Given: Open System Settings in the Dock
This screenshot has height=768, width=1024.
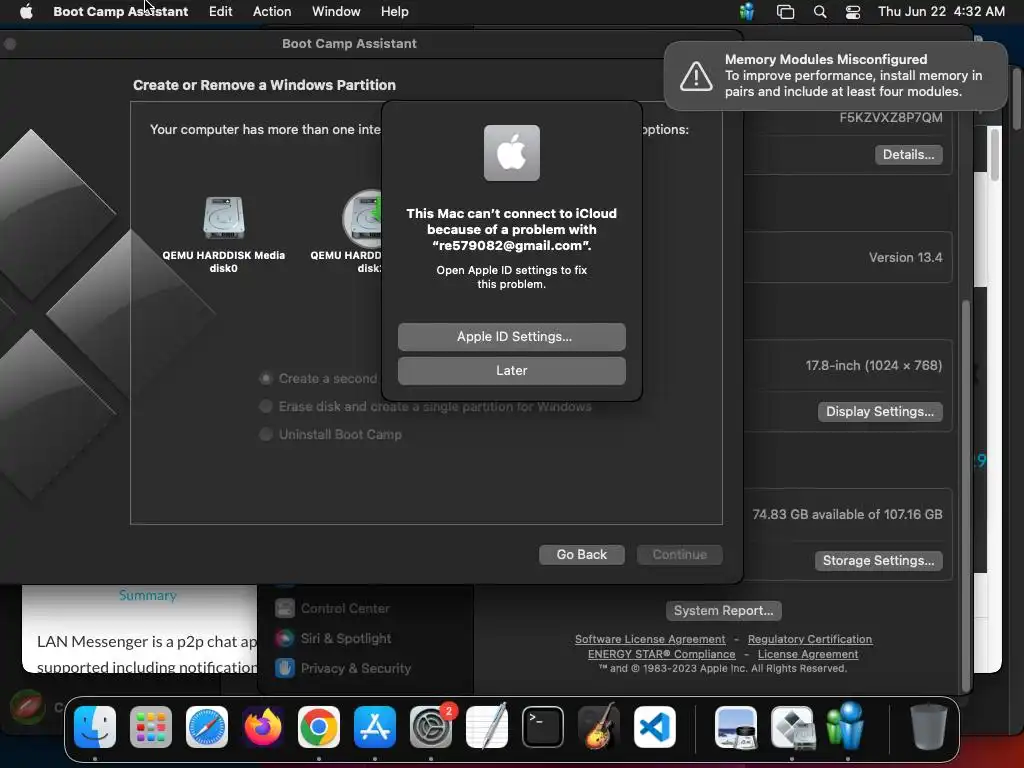Looking at the screenshot, I should (431, 727).
